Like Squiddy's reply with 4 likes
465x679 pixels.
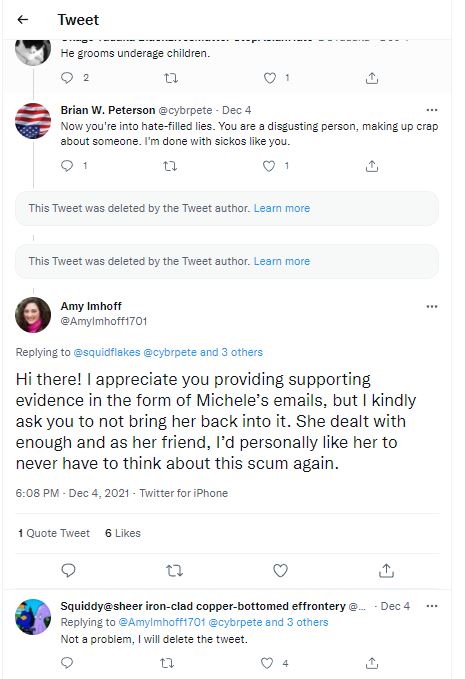coord(267,663)
